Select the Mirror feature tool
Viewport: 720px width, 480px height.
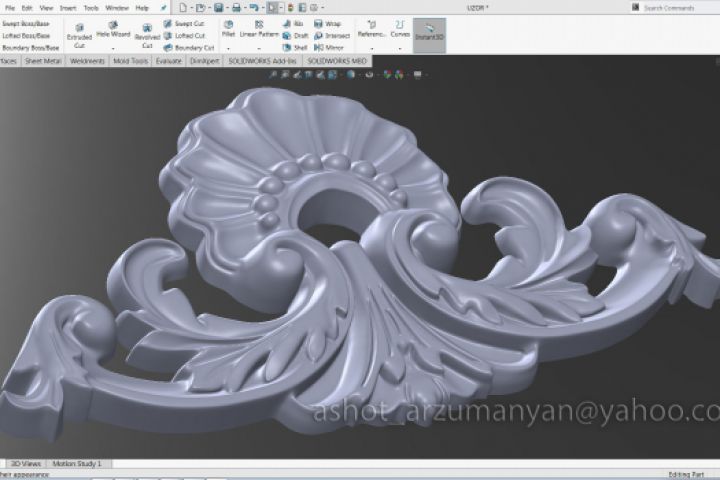pos(331,47)
